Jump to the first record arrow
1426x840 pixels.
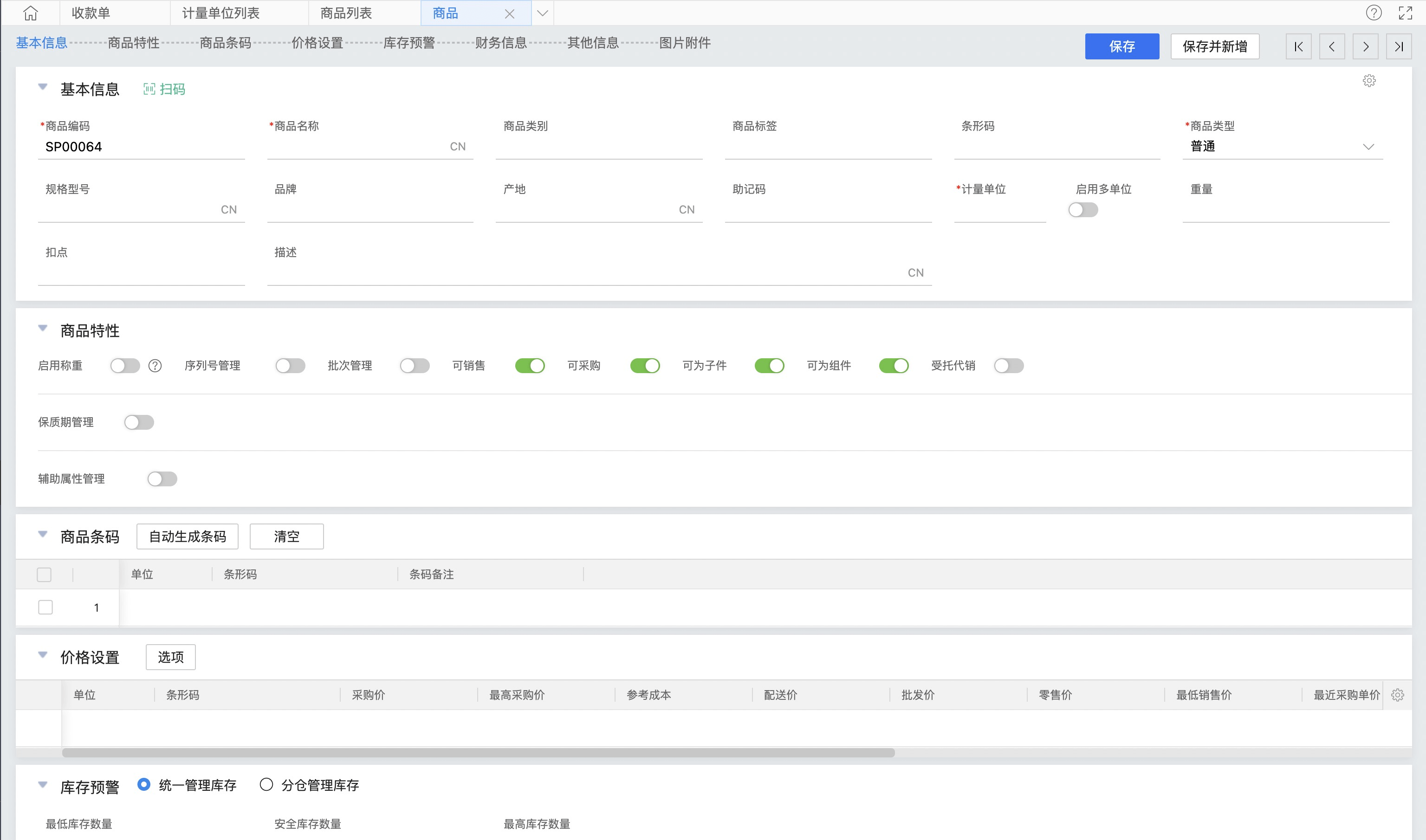point(1299,46)
